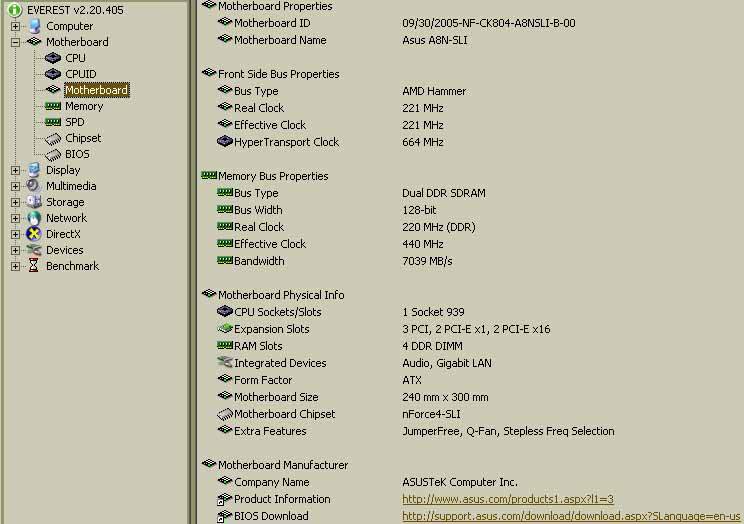Select the Memory tree entry label

click(84, 106)
